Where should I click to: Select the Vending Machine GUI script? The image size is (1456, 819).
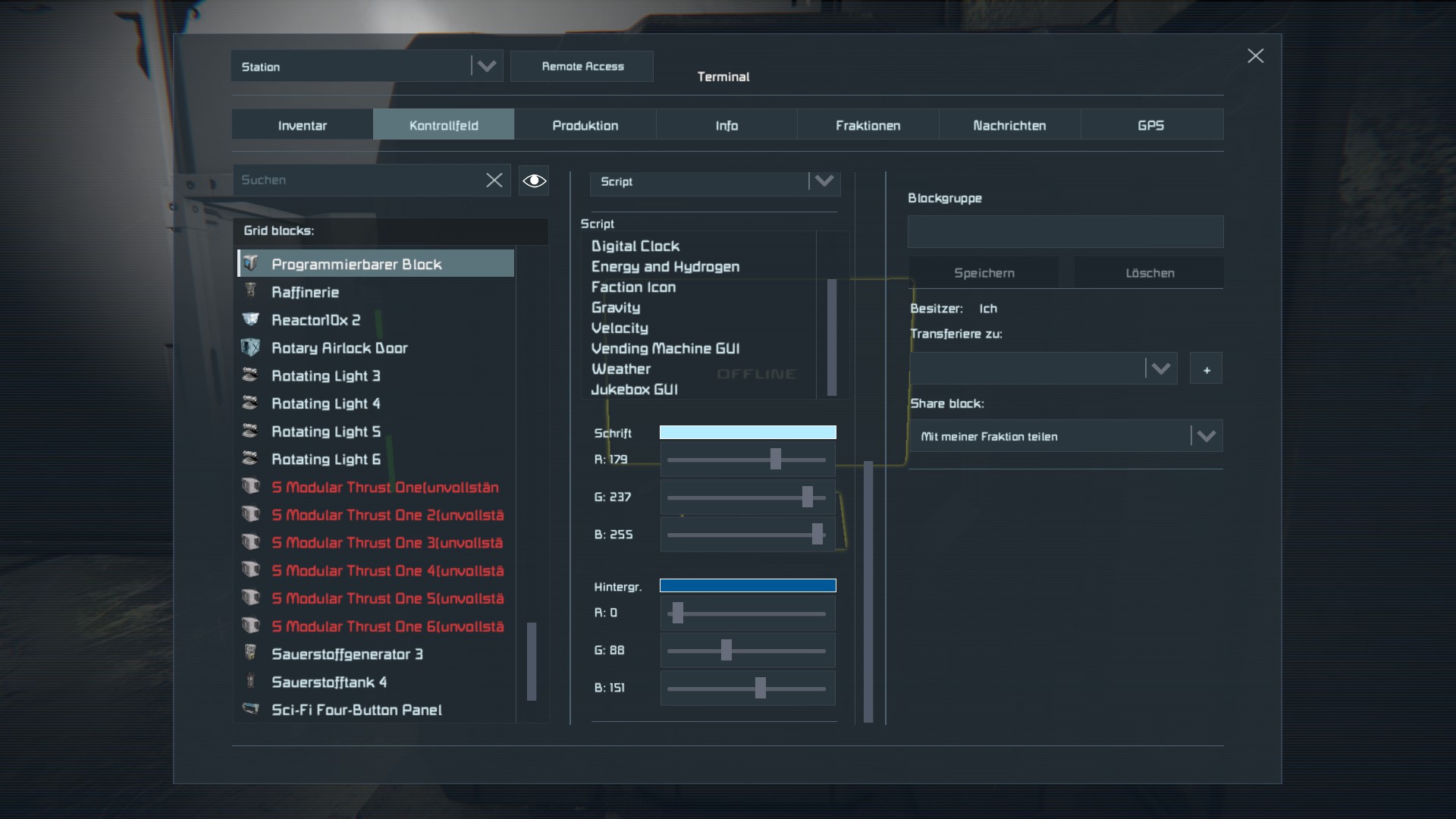pyautogui.click(x=665, y=349)
